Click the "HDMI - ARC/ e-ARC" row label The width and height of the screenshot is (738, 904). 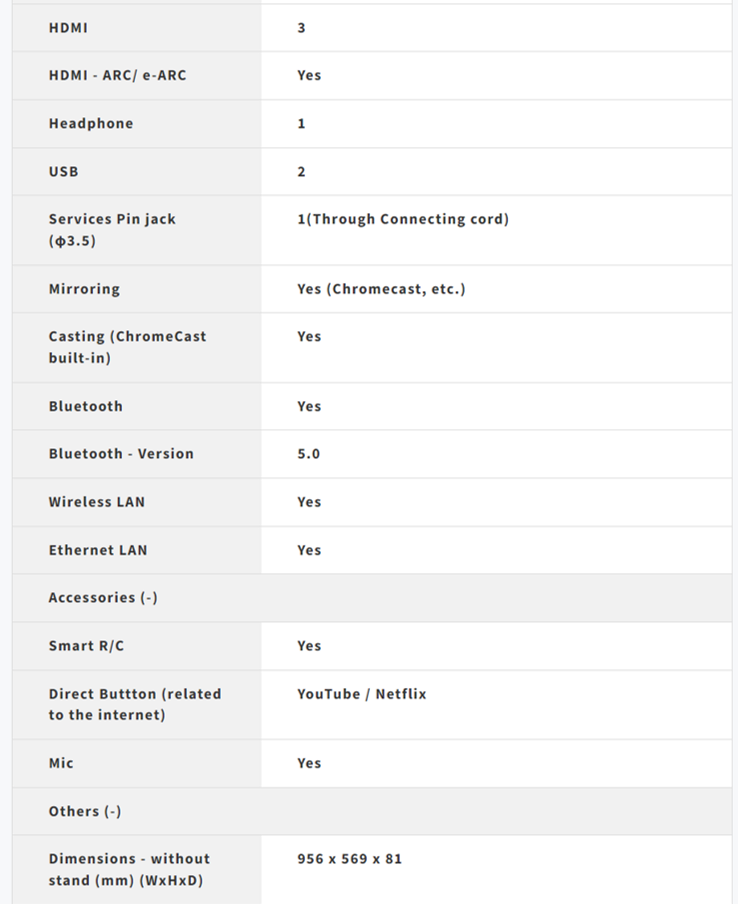pos(117,75)
